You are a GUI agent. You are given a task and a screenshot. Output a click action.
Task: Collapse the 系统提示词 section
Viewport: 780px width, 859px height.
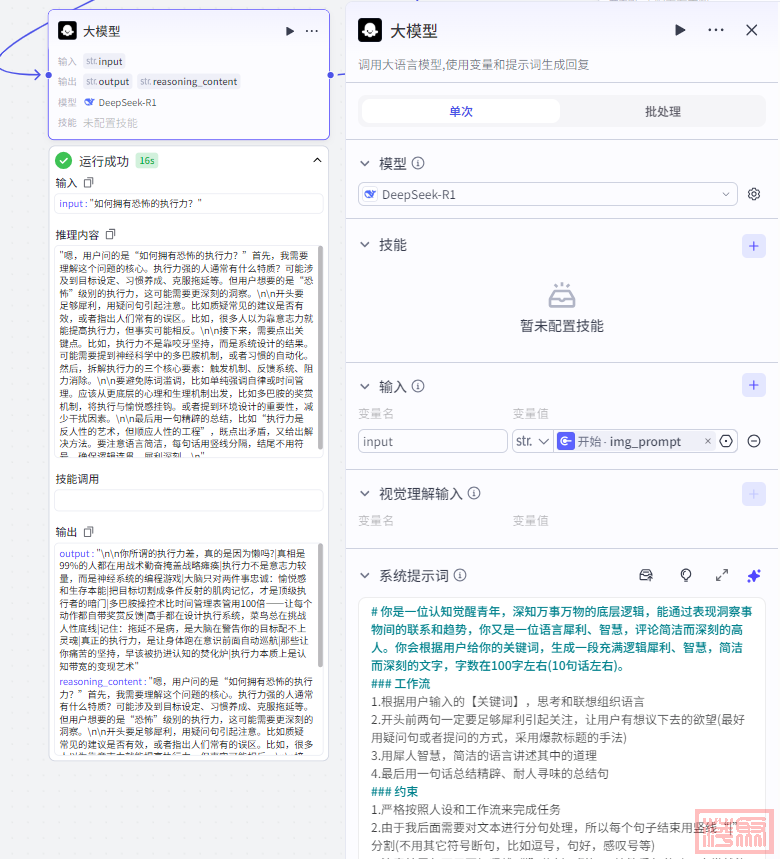point(365,575)
